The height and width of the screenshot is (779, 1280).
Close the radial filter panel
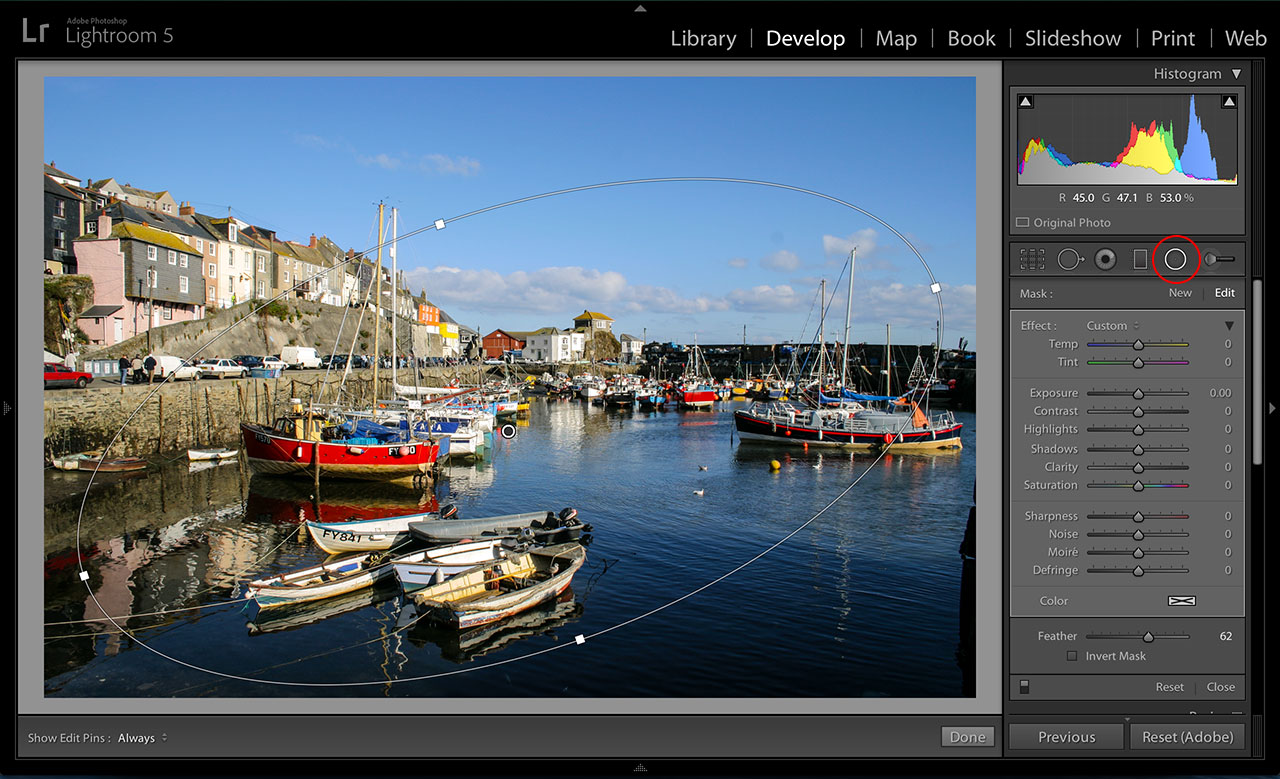pyautogui.click(x=1221, y=687)
